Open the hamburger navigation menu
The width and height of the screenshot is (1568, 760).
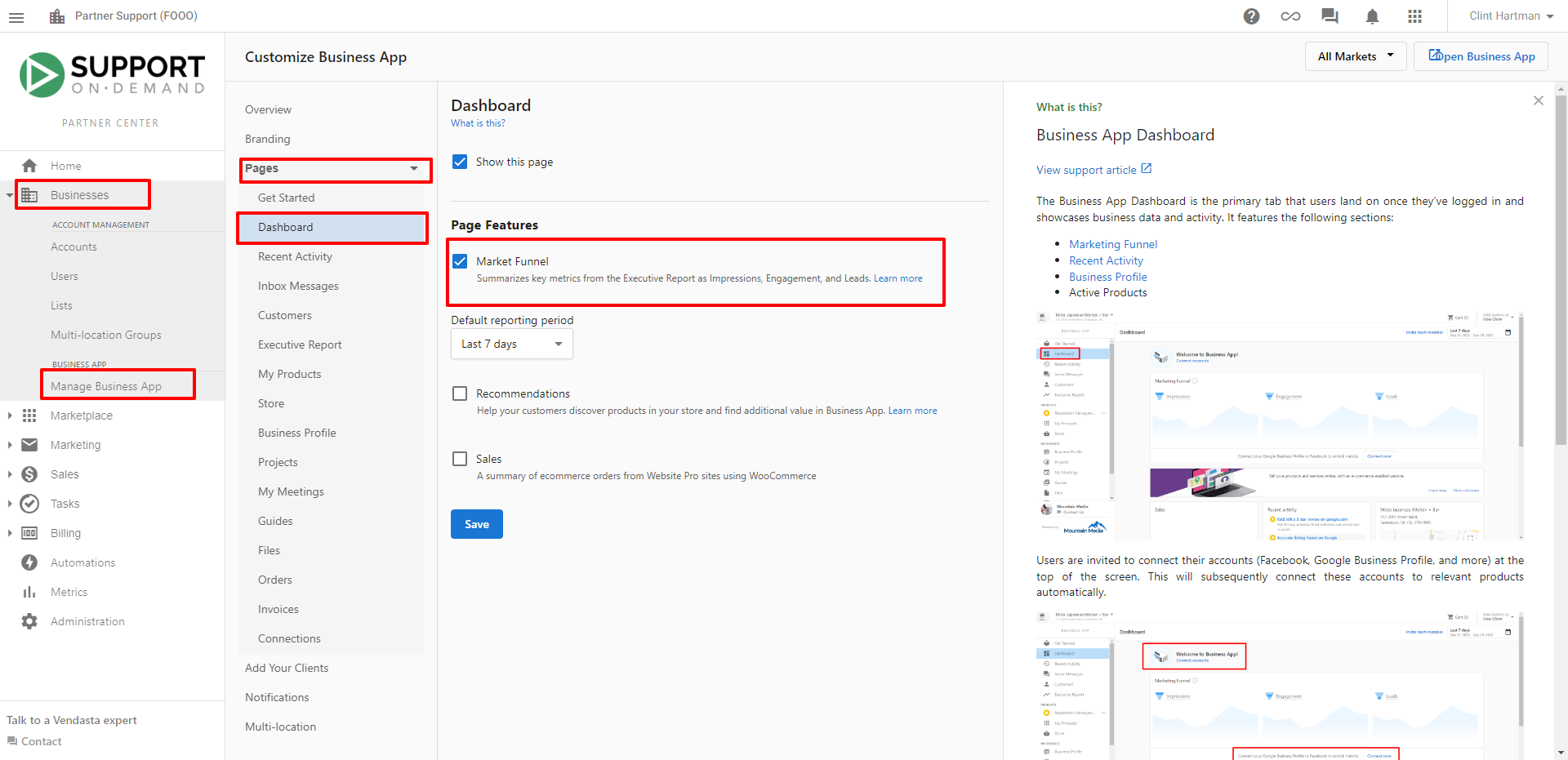(16, 16)
